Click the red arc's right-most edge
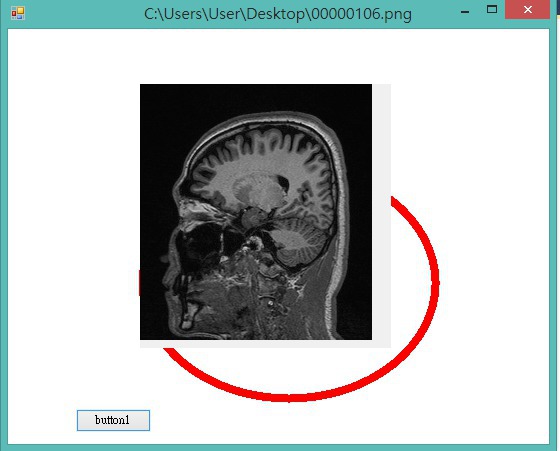 [436, 282]
